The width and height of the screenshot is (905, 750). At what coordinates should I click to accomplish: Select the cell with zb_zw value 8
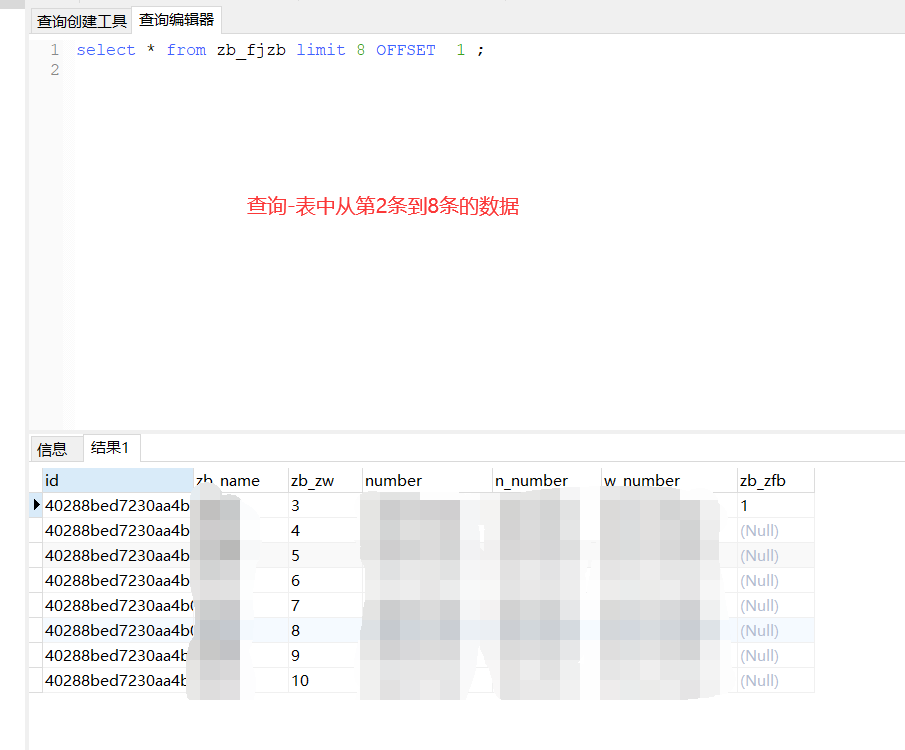point(325,630)
